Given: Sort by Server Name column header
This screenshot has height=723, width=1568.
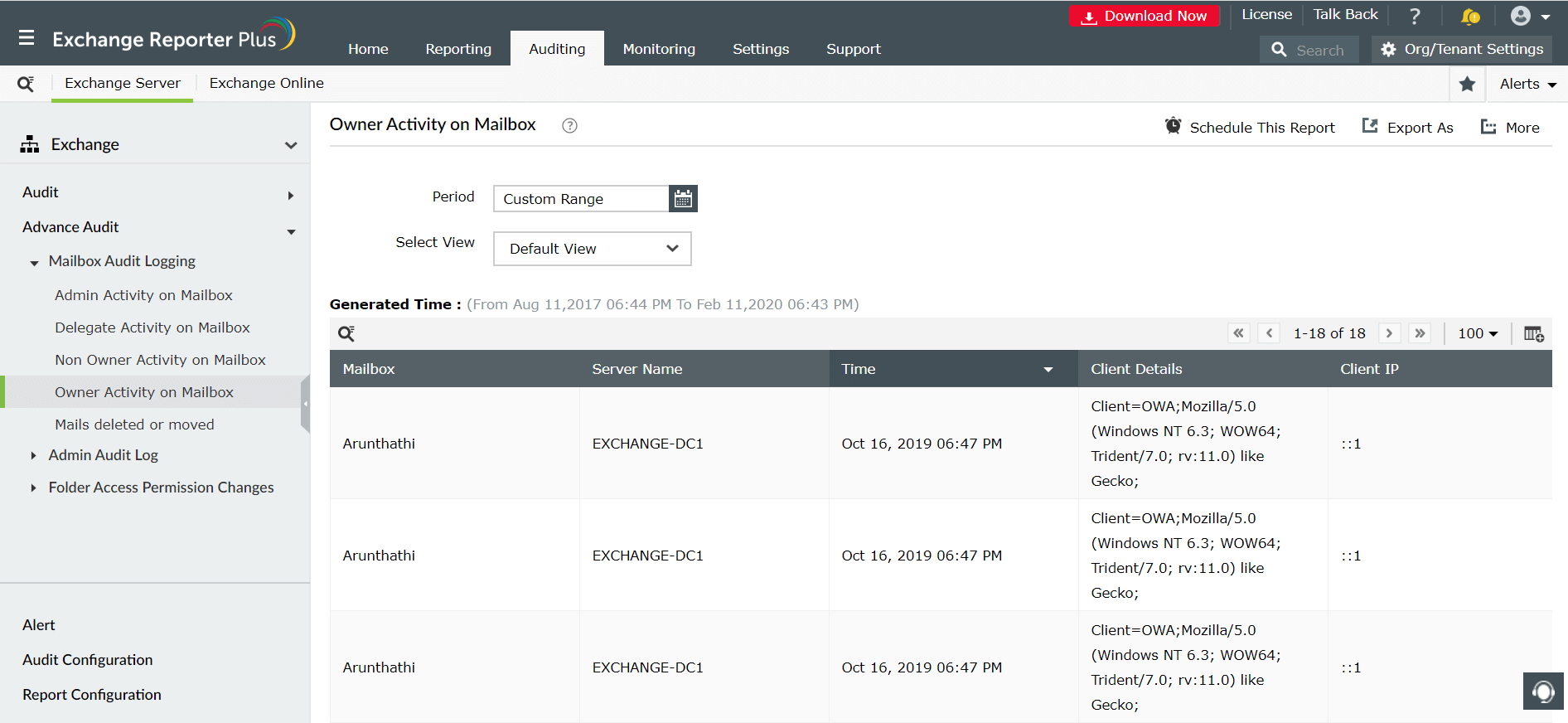Looking at the screenshot, I should 637,369.
